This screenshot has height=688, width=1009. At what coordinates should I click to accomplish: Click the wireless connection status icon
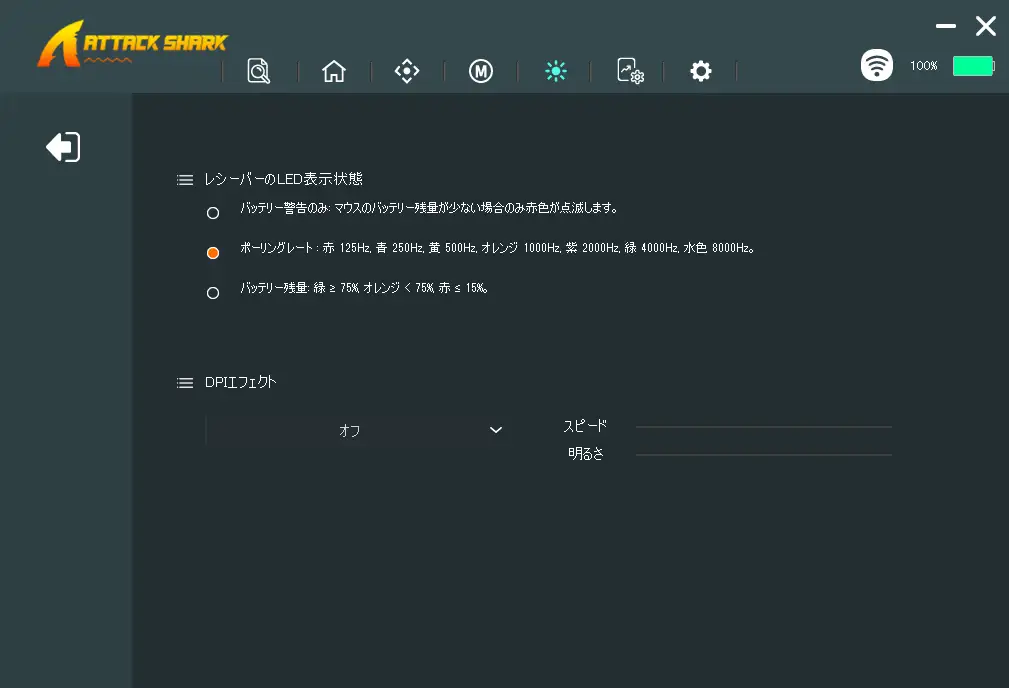(877, 66)
